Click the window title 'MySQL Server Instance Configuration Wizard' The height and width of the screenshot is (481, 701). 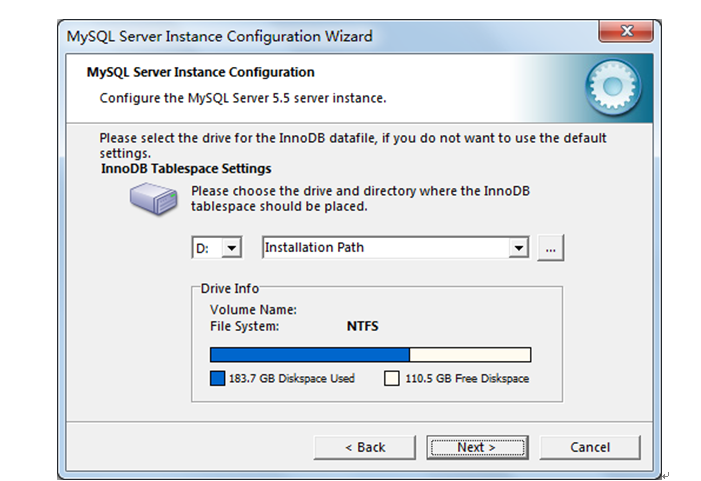[220, 36]
